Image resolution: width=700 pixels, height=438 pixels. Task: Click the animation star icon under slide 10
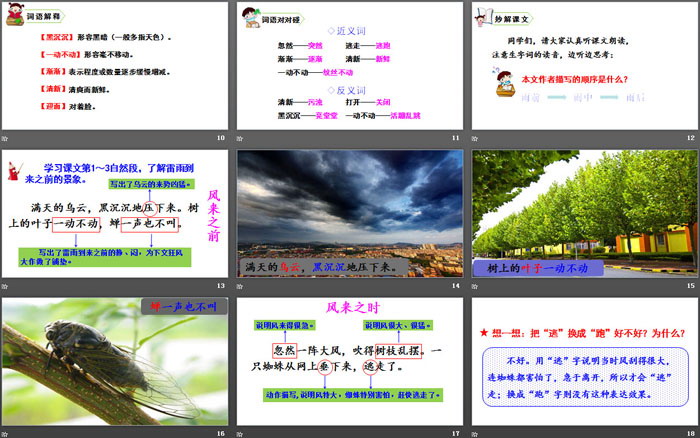[x=5, y=138]
